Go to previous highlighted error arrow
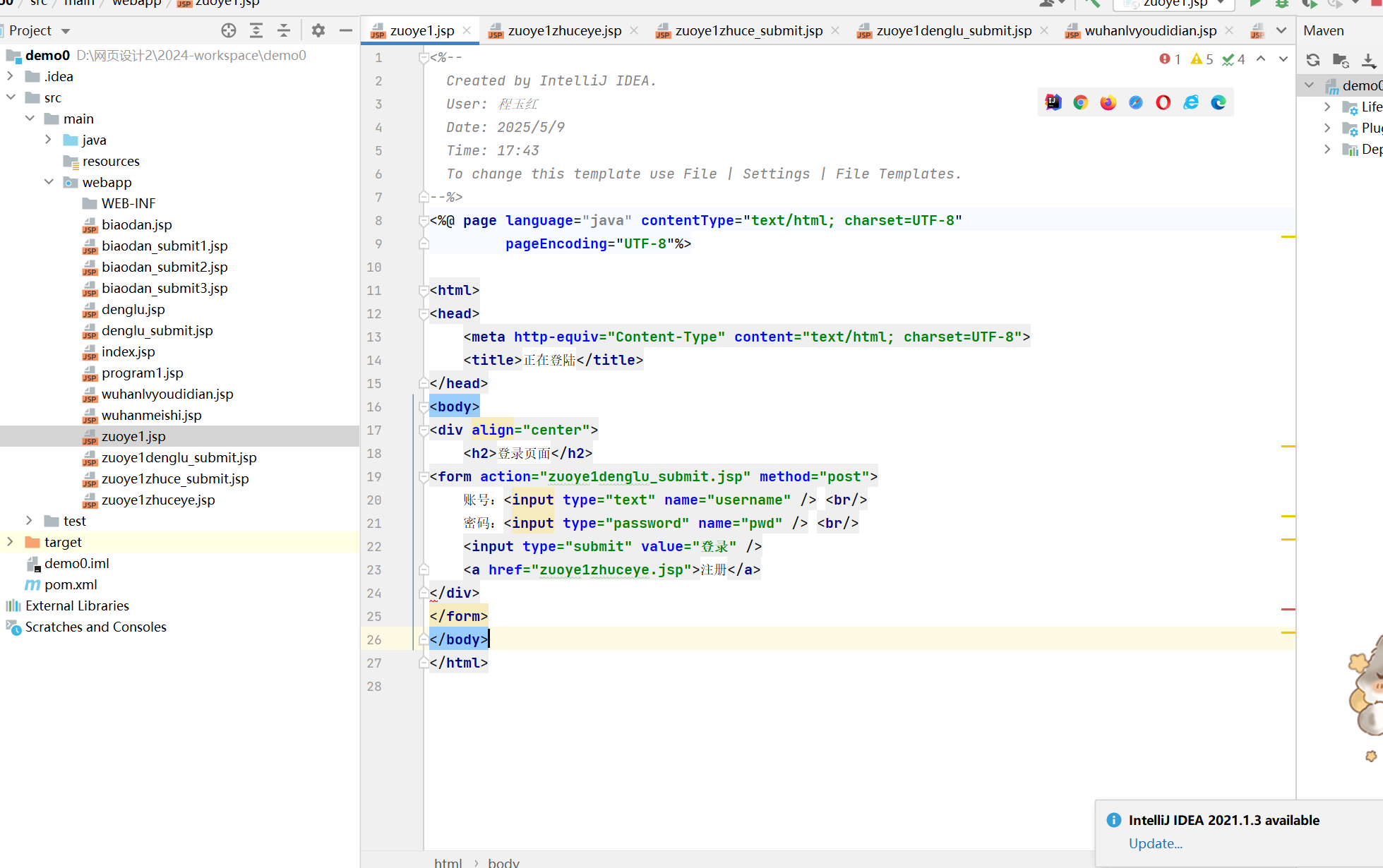This screenshot has height=868, width=1383. pyautogui.click(x=1261, y=59)
